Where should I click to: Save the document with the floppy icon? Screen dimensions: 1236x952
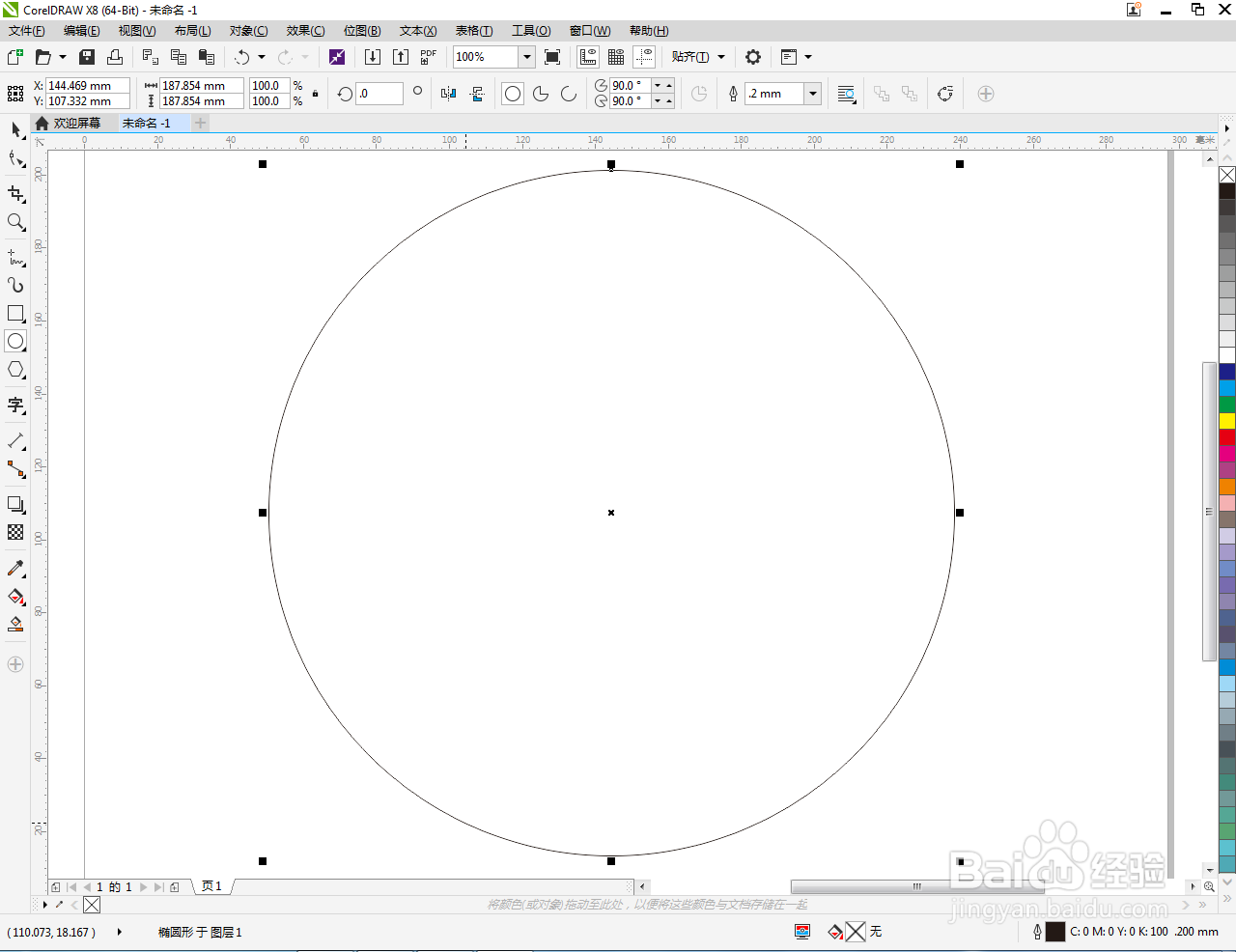87,57
